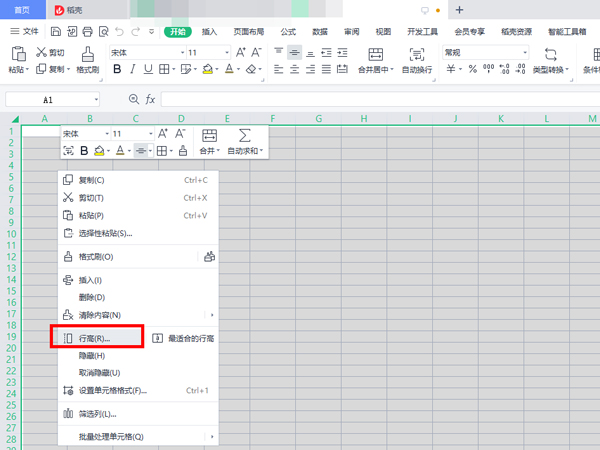Click the Paste clipboard icon in ribbon

click(18, 54)
